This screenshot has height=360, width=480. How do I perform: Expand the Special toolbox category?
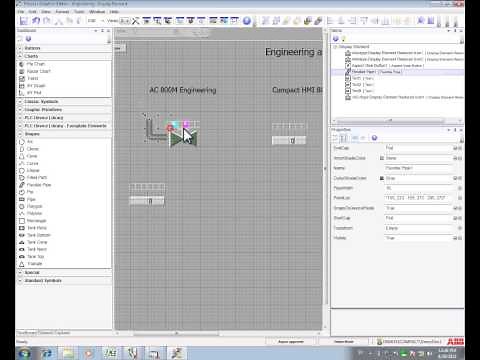pyautogui.click(x=20, y=272)
